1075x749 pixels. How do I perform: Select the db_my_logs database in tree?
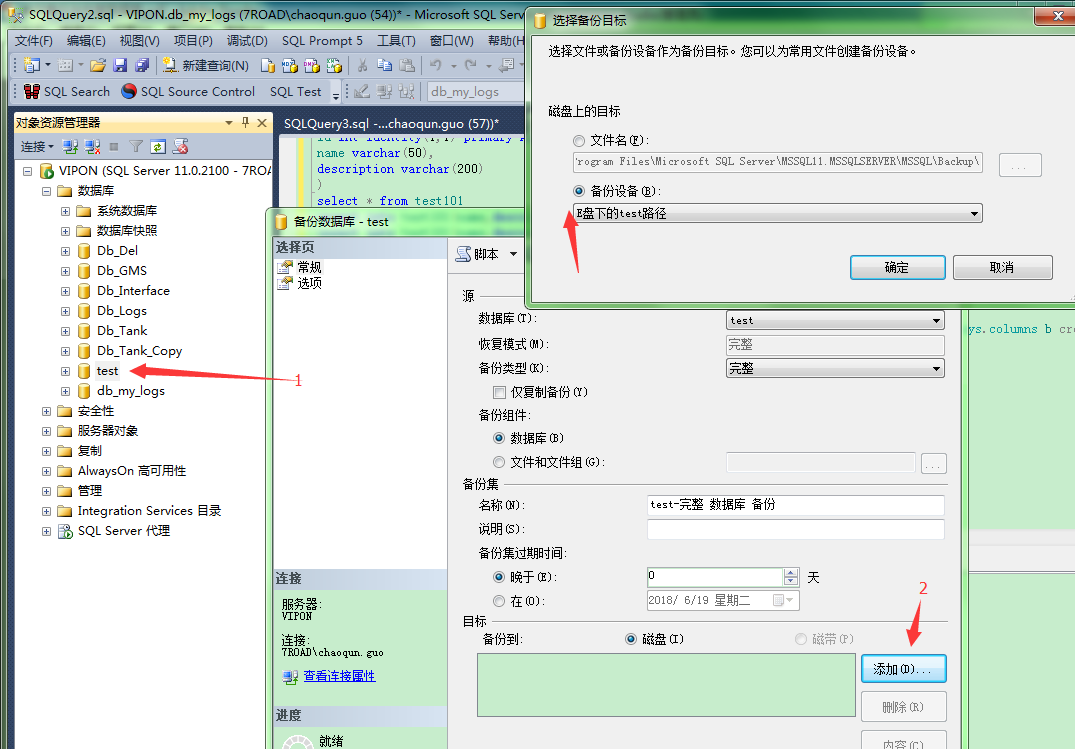pos(130,391)
